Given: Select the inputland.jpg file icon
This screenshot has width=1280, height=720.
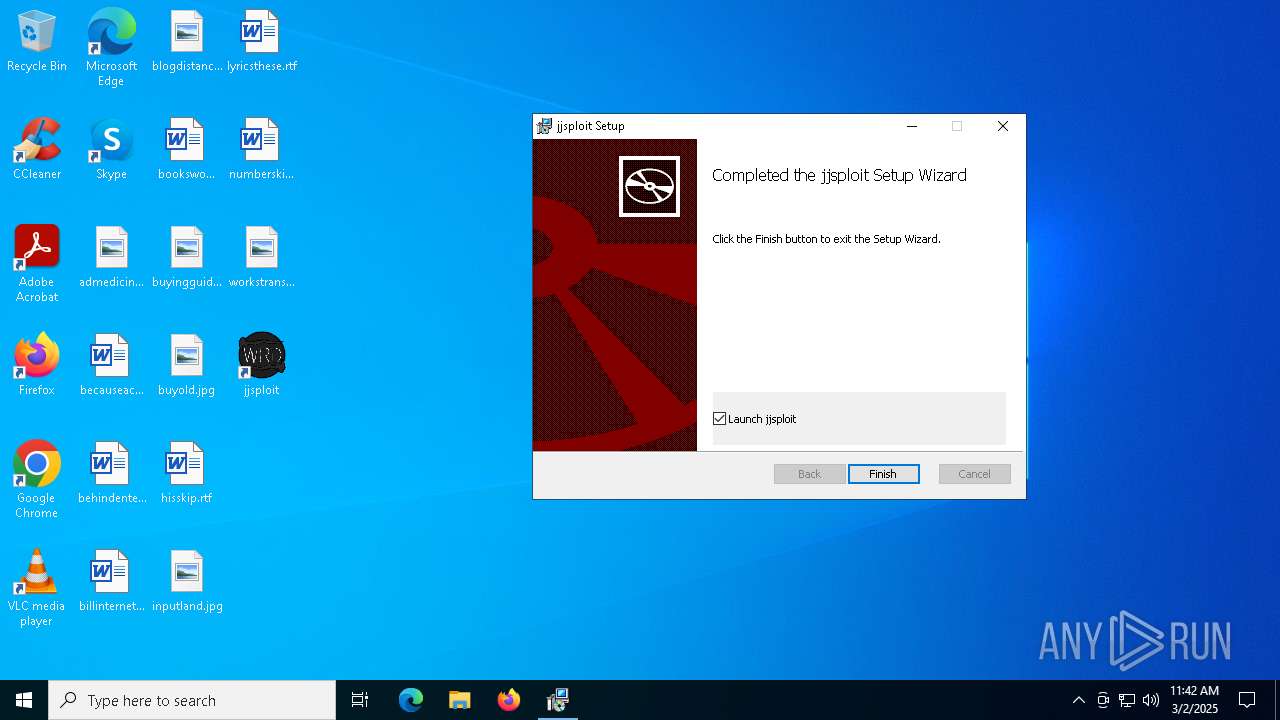Looking at the screenshot, I should click(187, 582).
